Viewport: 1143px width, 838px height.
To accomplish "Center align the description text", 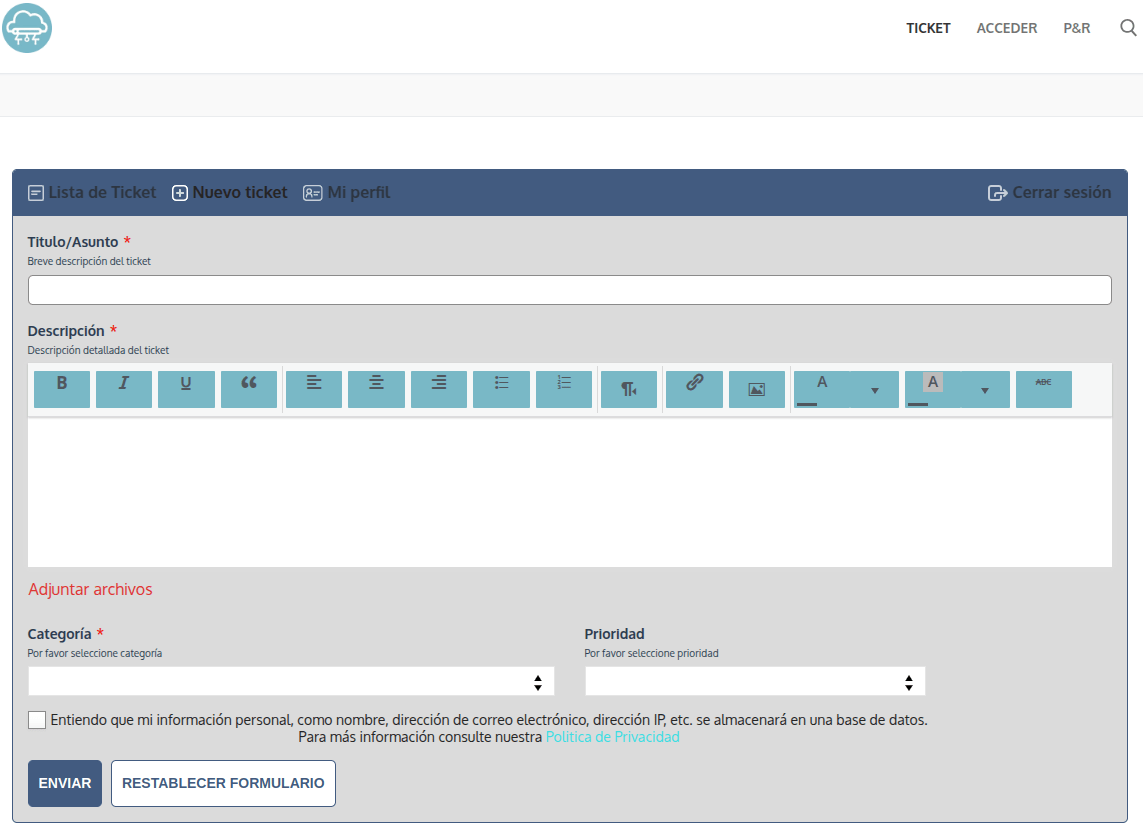I will coord(376,389).
